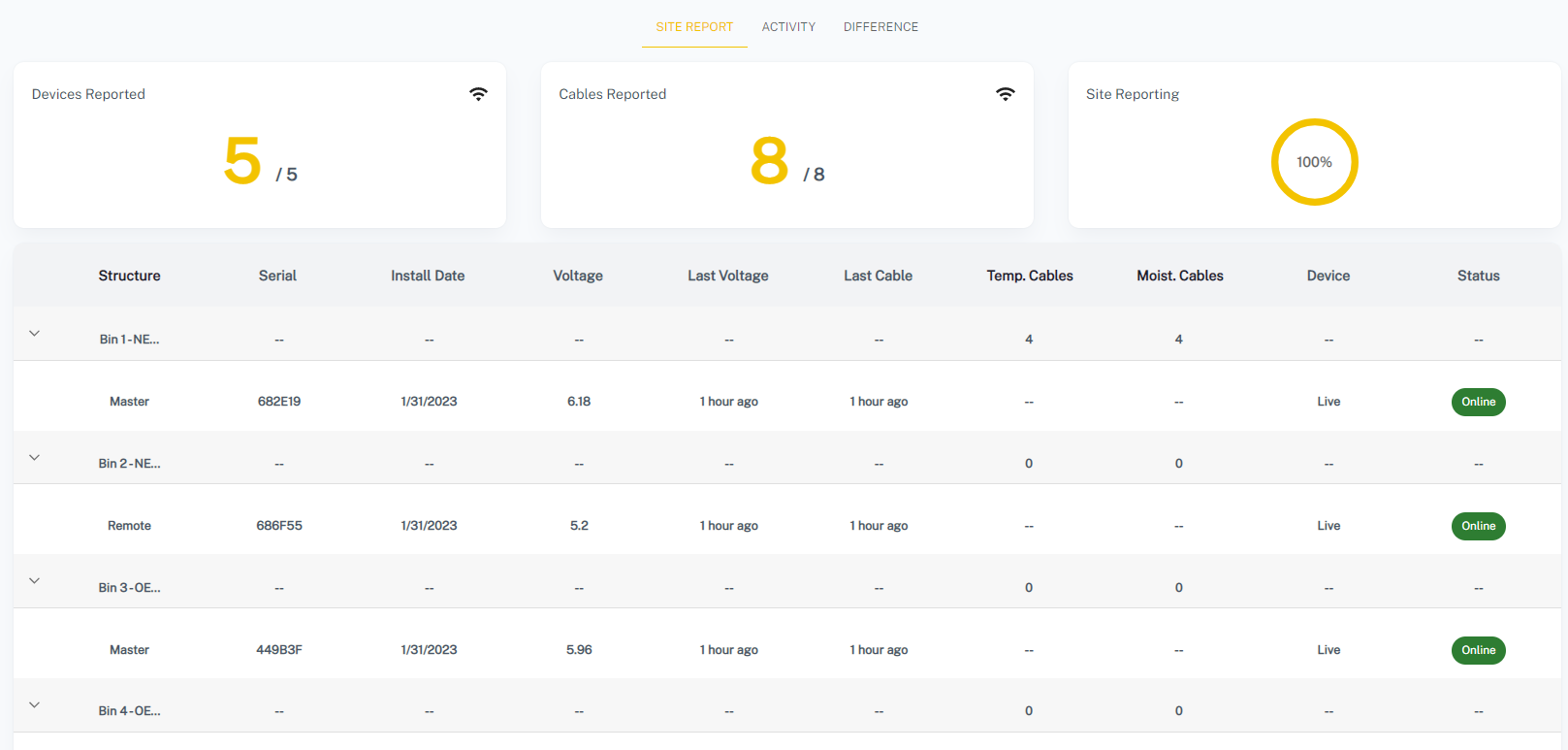Expand the Bin 1-NE row chevron
The height and width of the screenshot is (750, 1568).
35,334
